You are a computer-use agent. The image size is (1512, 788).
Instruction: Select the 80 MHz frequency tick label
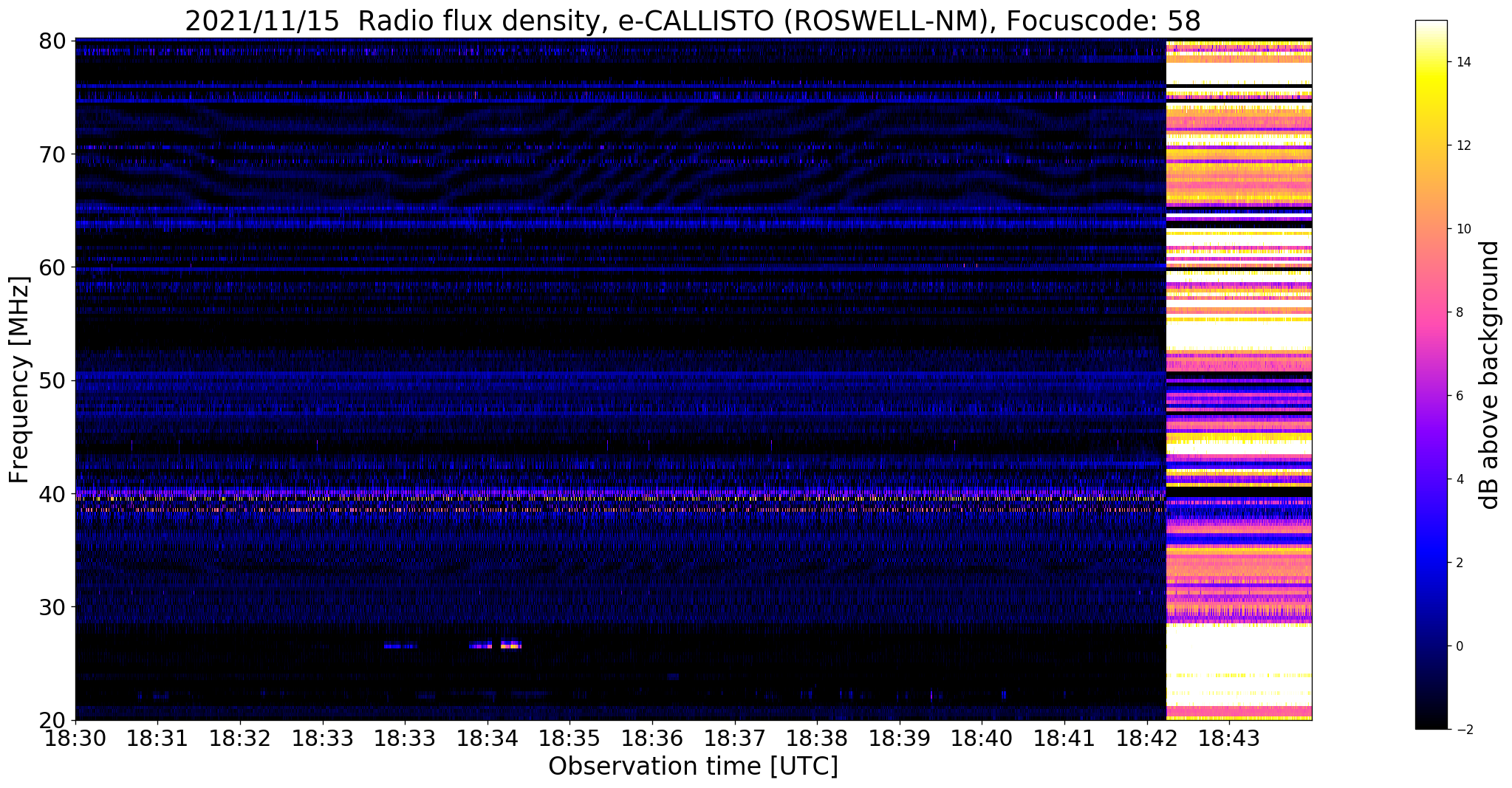pyautogui.click(x=52, y=40)
